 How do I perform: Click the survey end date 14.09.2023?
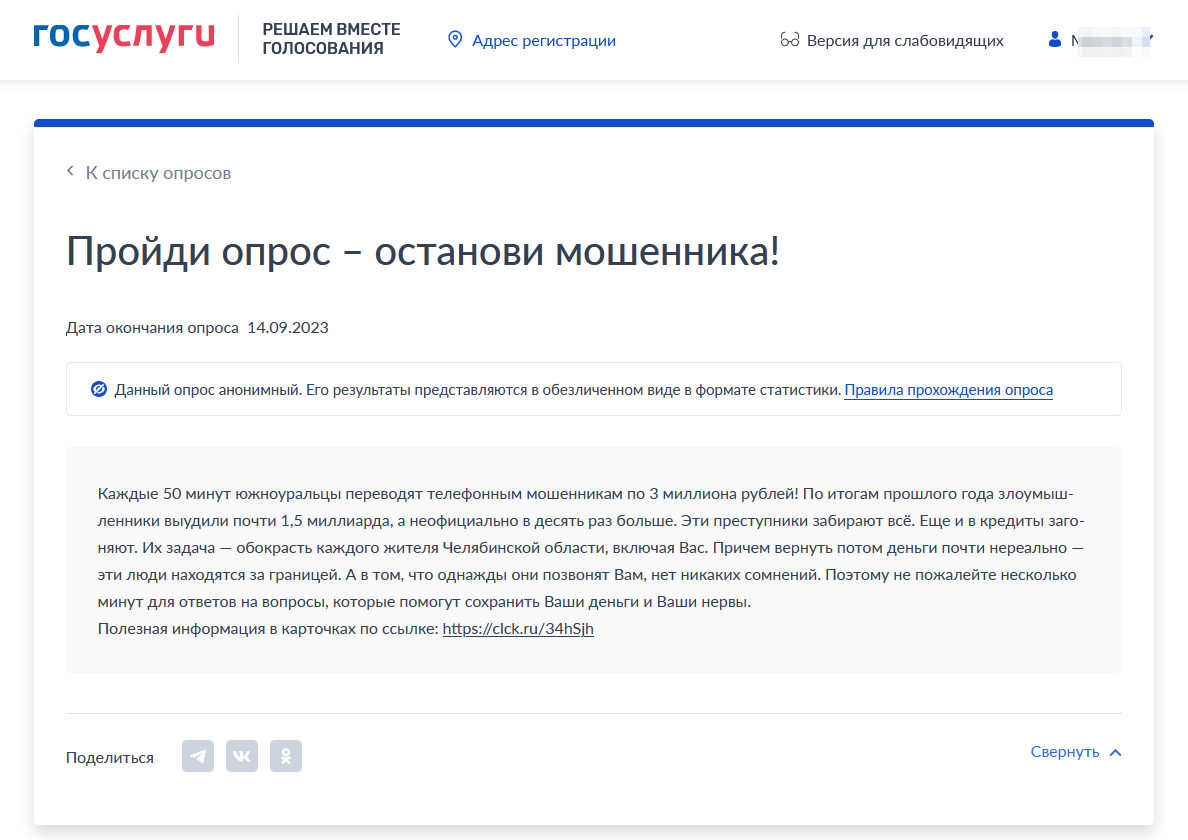click(288, 328)
